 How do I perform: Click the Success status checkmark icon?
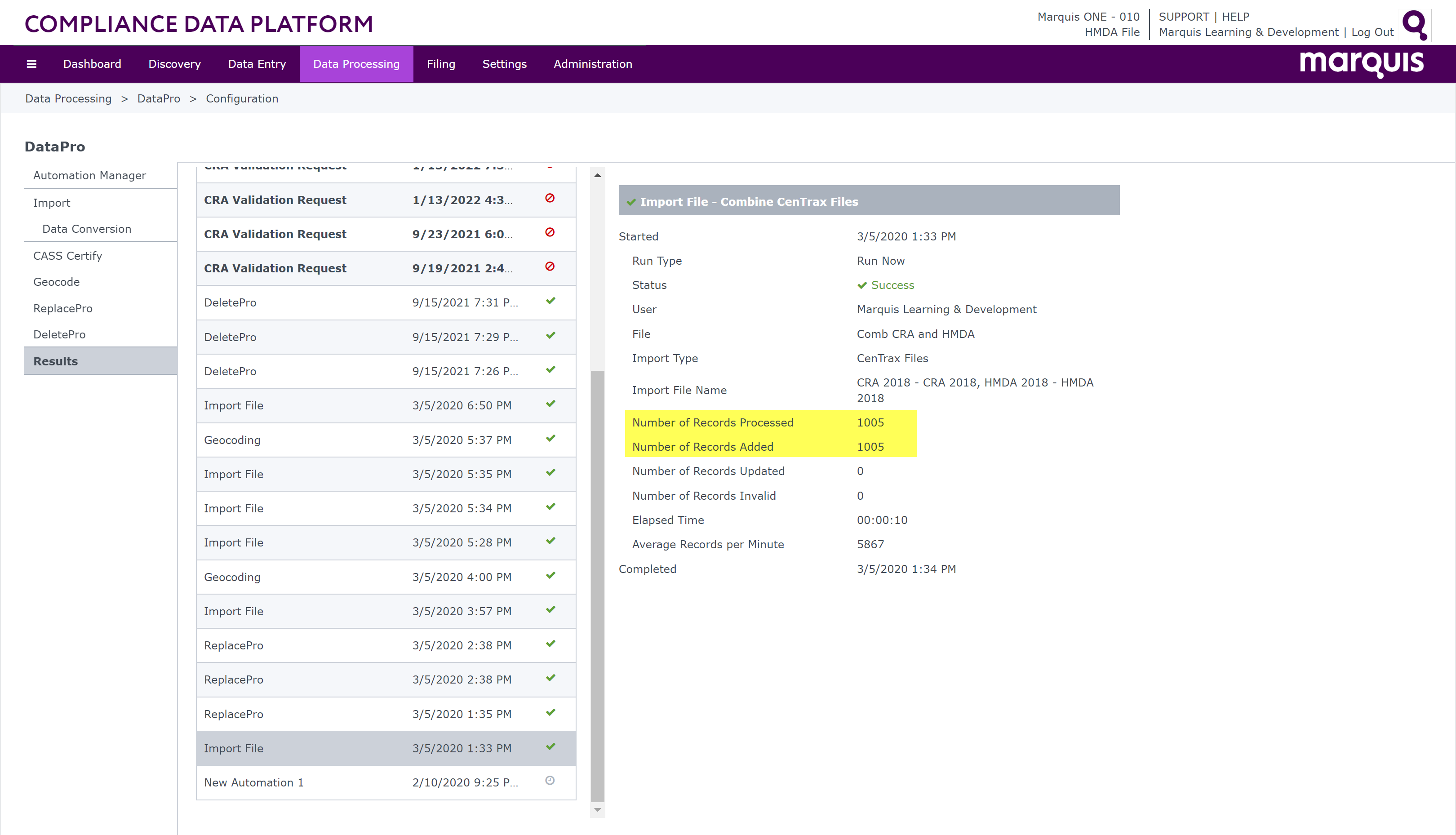pos(861,284)
